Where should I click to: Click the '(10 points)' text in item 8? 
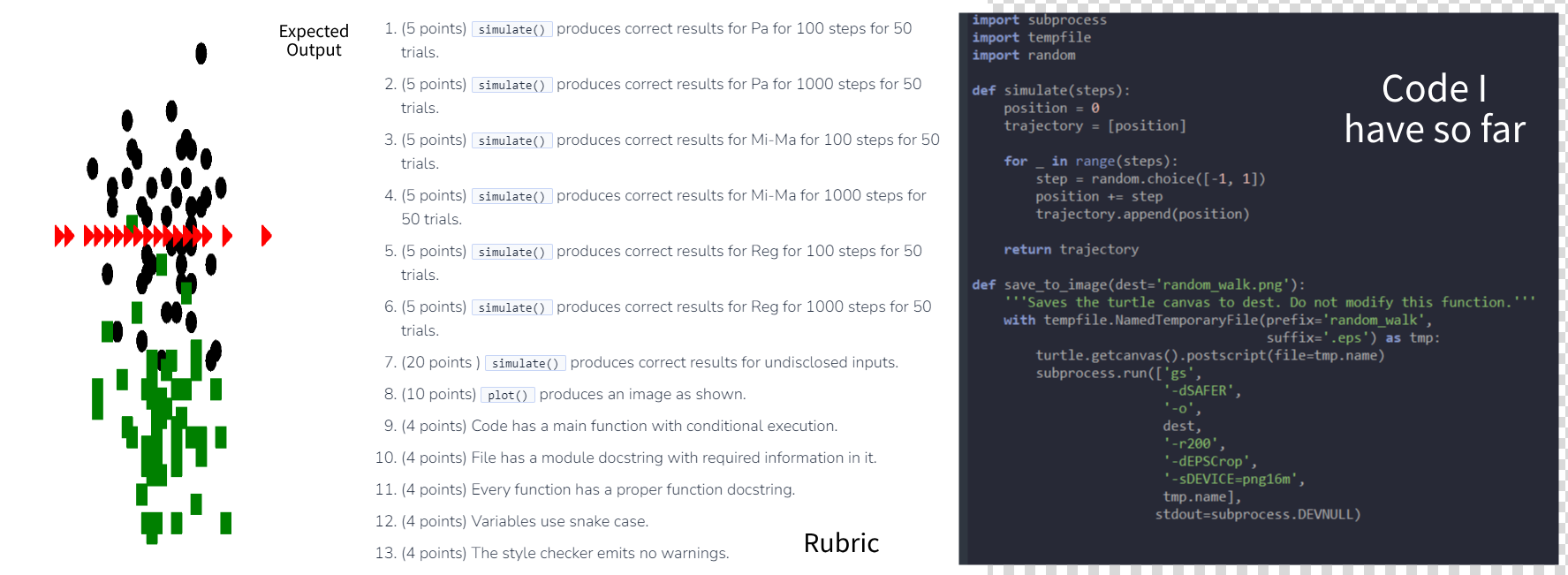click(438, 394)
